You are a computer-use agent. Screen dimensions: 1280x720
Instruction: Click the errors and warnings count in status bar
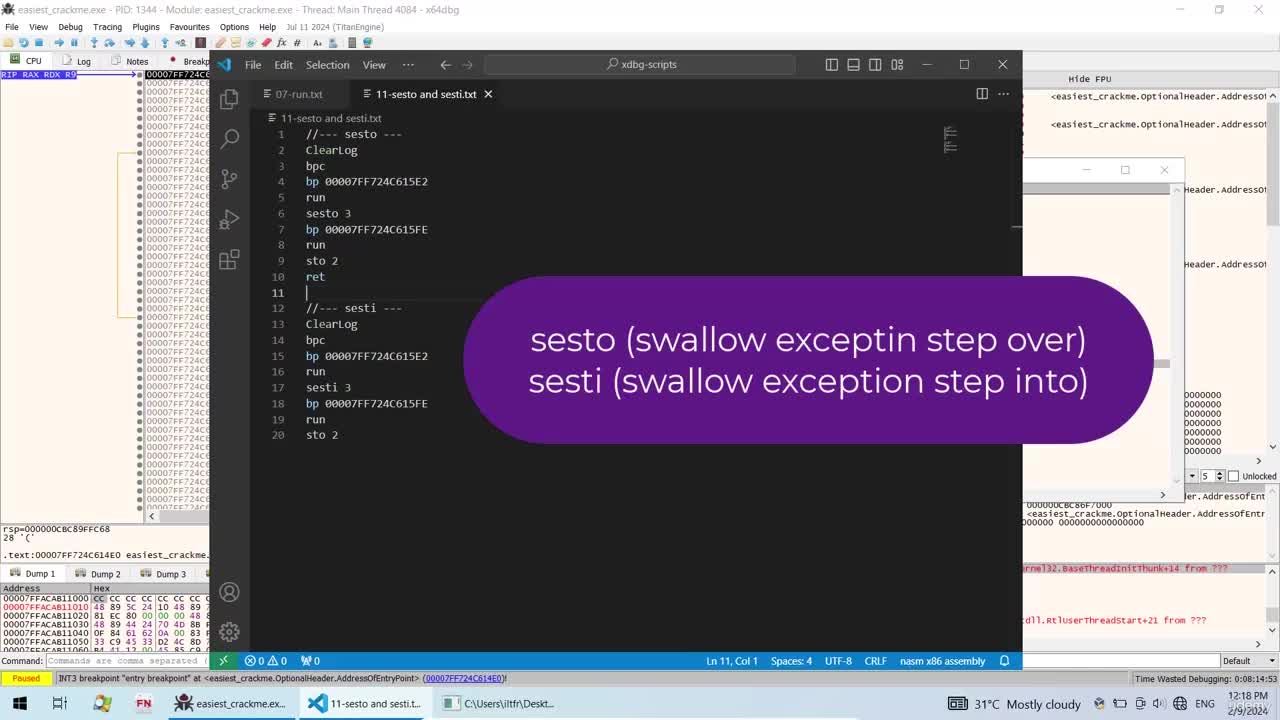266,660
